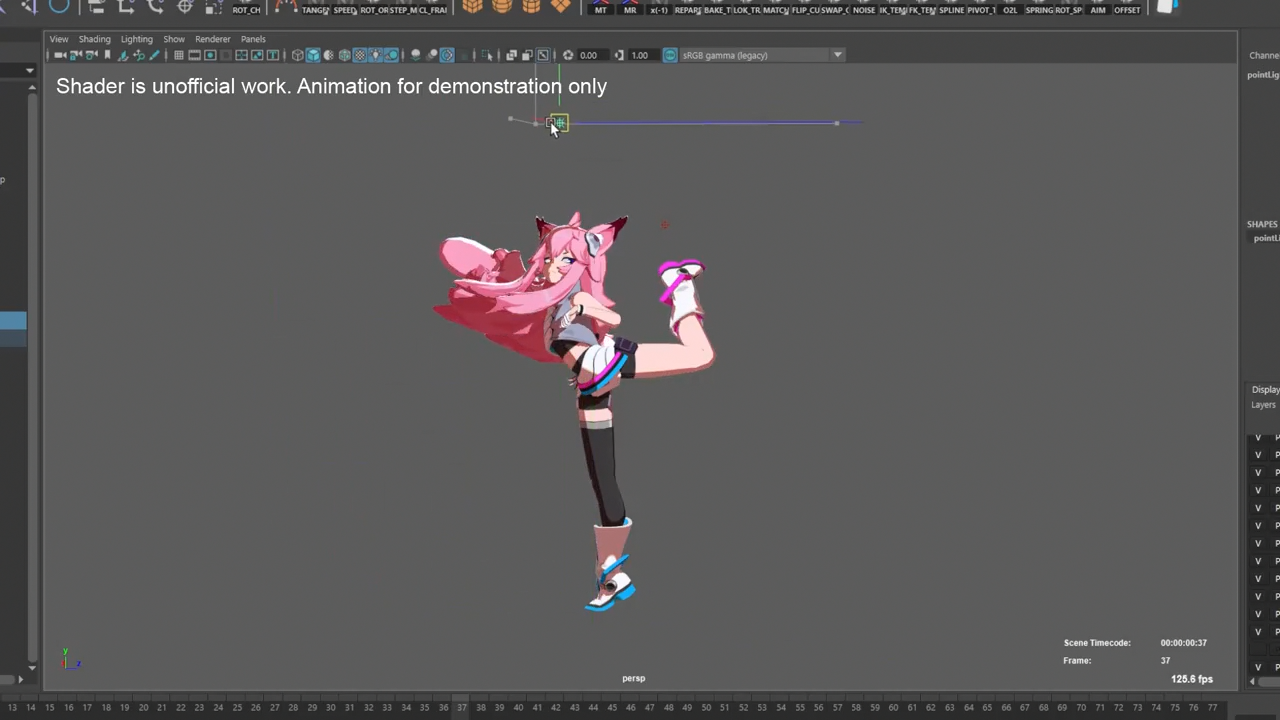
Task: Toggle the Safe Action icon
Action: 257,55
